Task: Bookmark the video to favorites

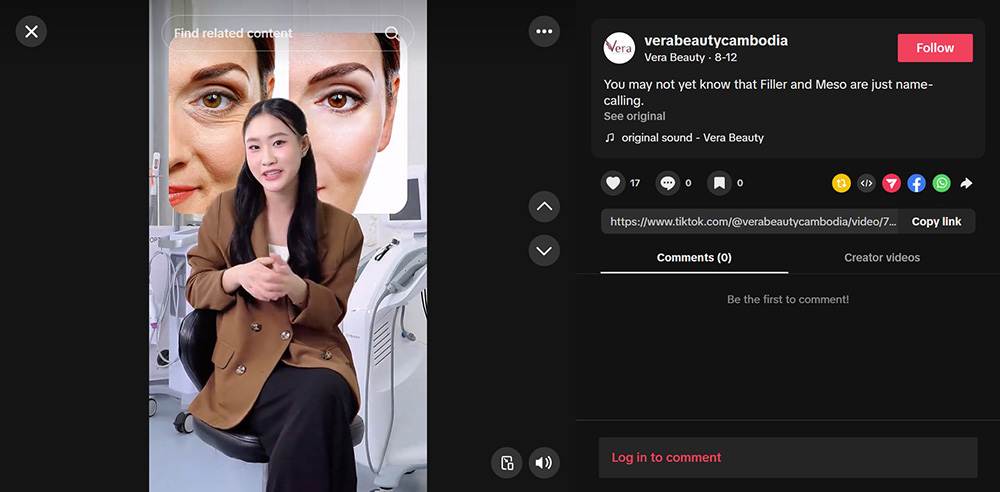Action: [x=719, y=183]
